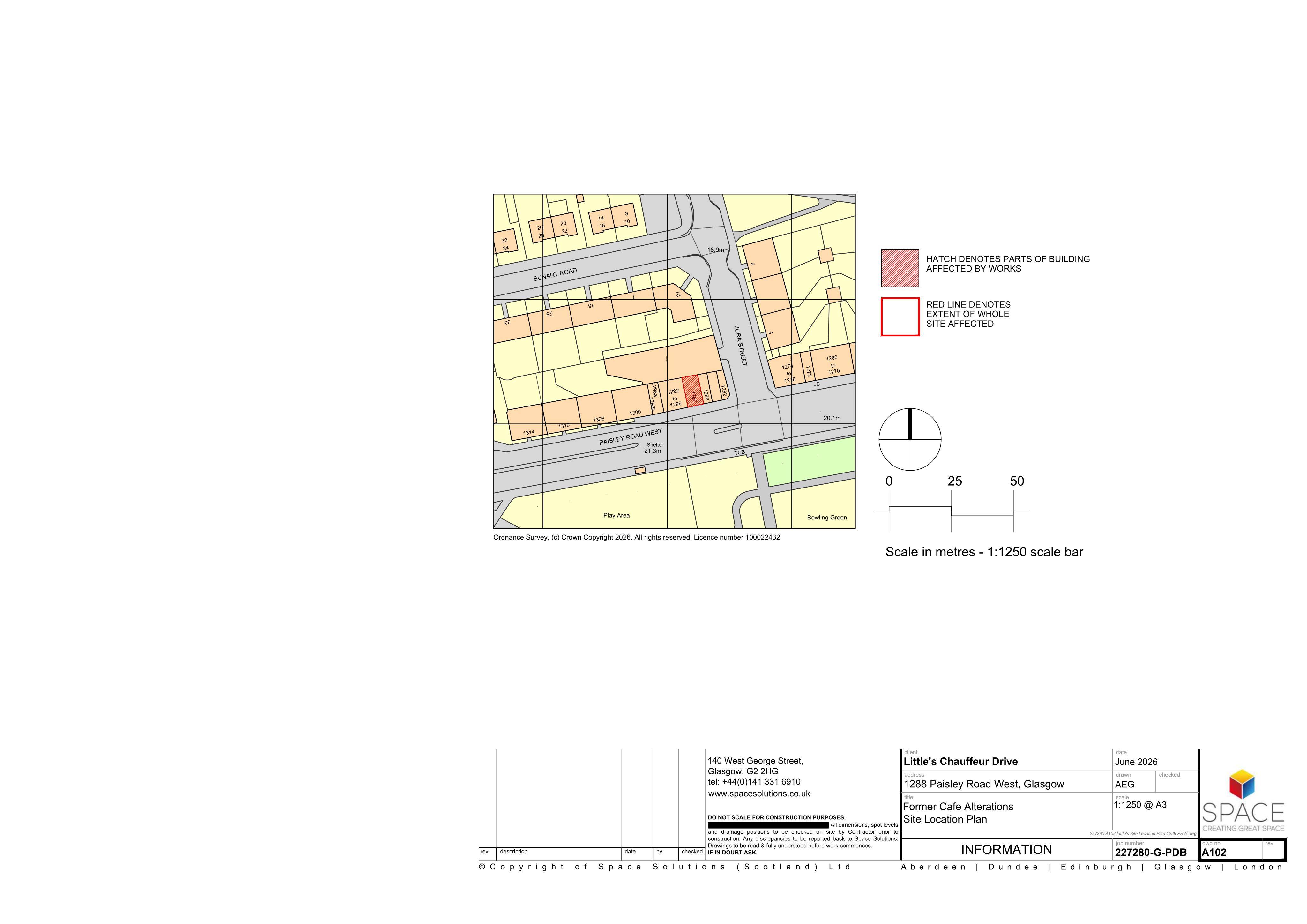
Task: Click building number 1272 on the map
Action: 808,372
